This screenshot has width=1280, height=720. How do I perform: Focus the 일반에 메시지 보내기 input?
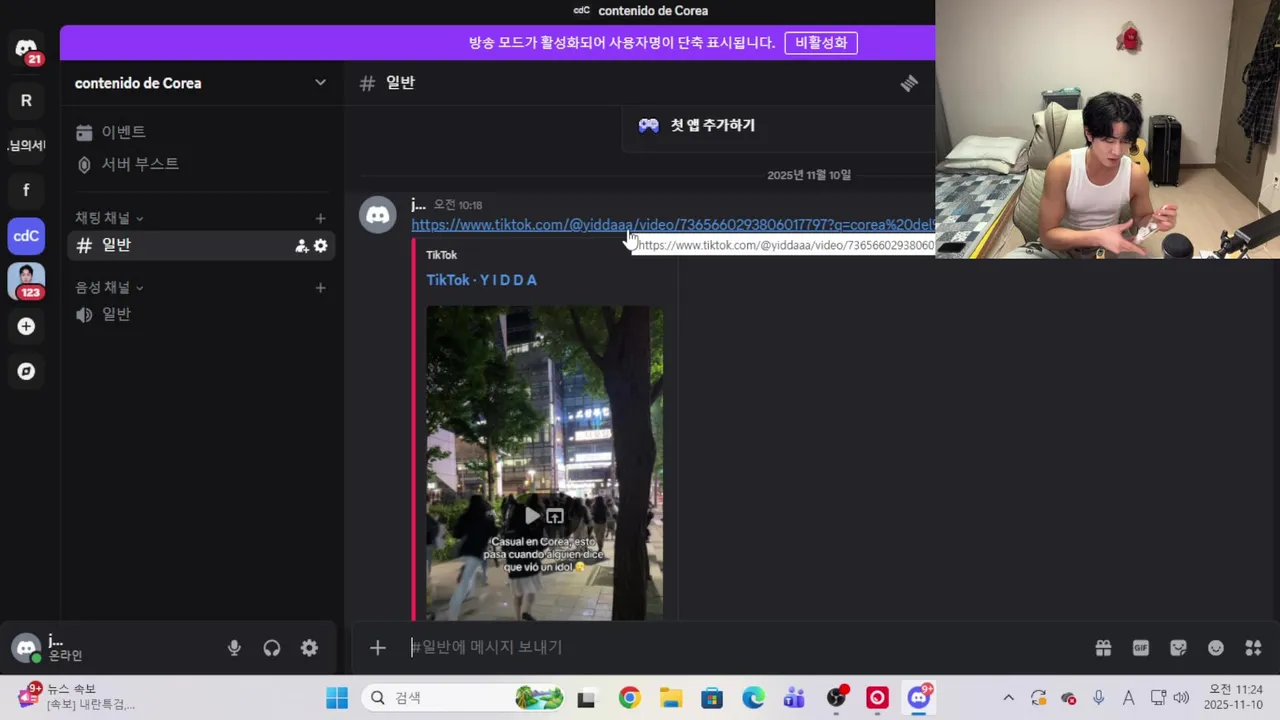coord(740,648)
